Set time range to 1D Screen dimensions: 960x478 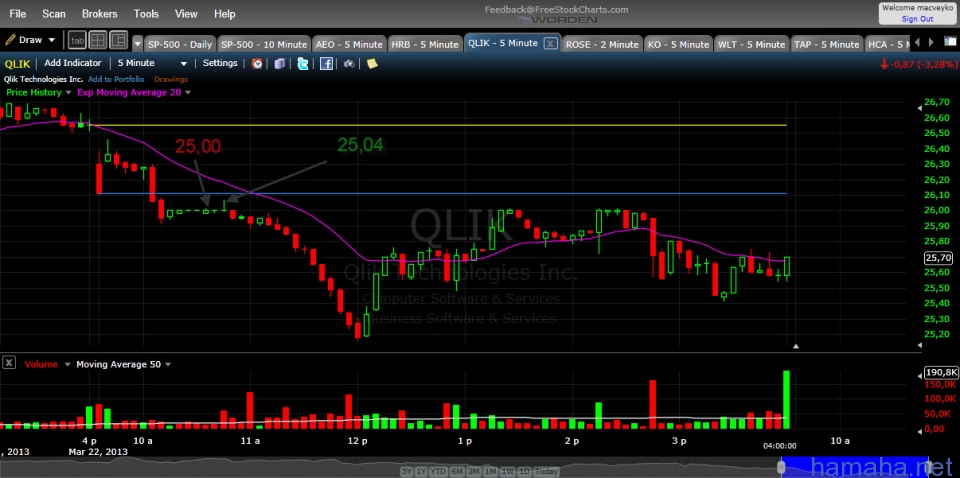point(523,471)
